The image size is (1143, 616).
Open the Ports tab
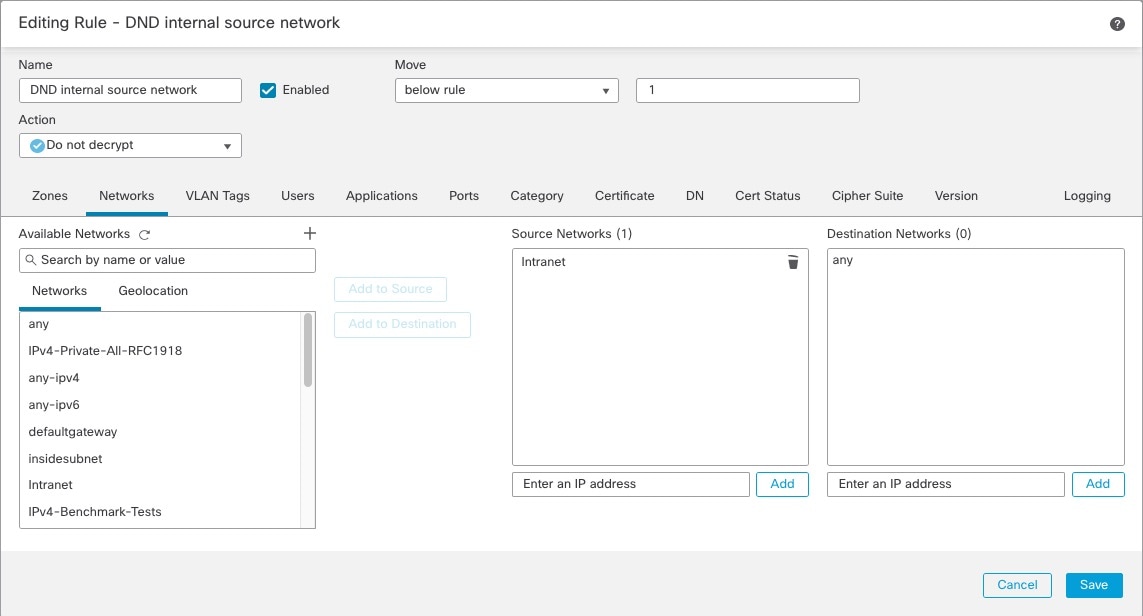tap(464, 196)
